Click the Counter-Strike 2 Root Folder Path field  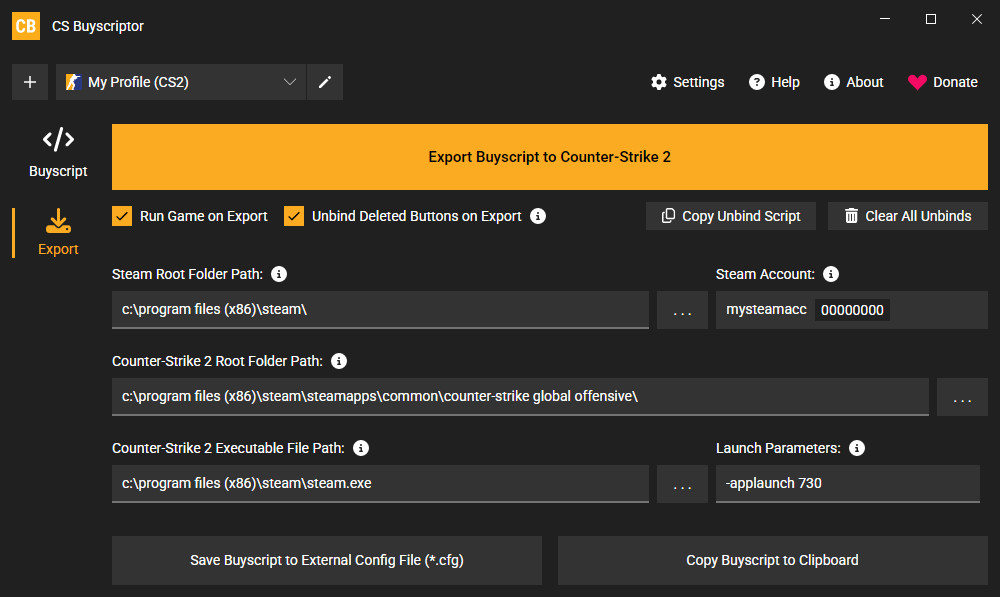click(x=520, y=397)
